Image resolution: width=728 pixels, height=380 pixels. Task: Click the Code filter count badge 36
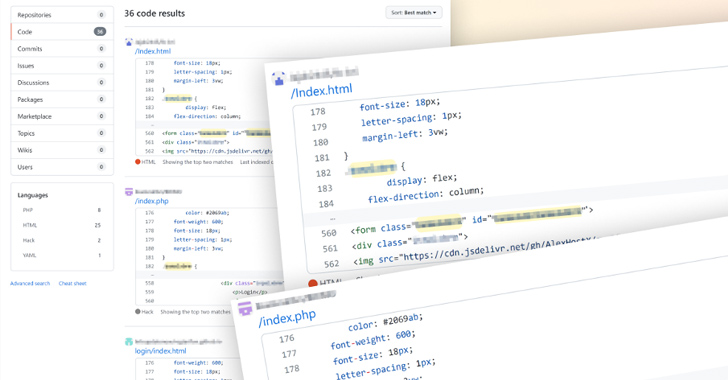[100, 32]
